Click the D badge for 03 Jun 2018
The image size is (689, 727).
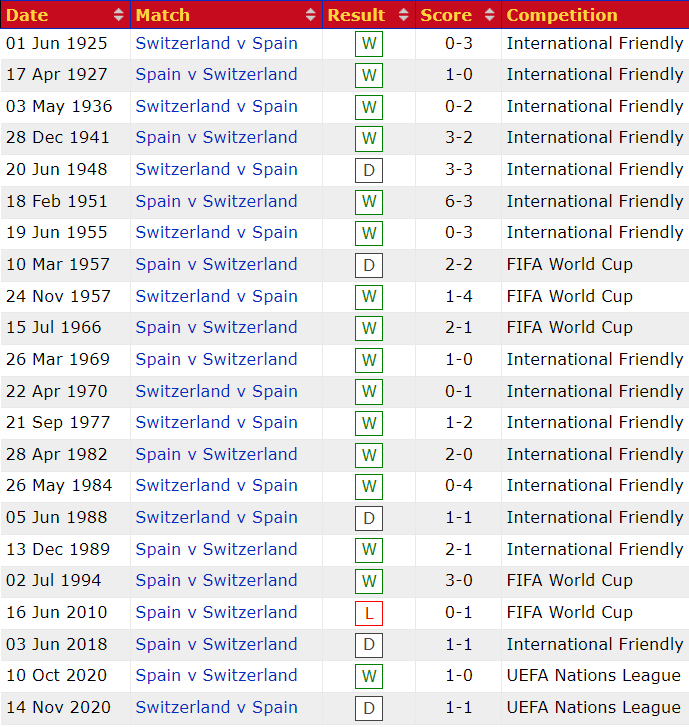pyautogui.click(x=369, y=645)
